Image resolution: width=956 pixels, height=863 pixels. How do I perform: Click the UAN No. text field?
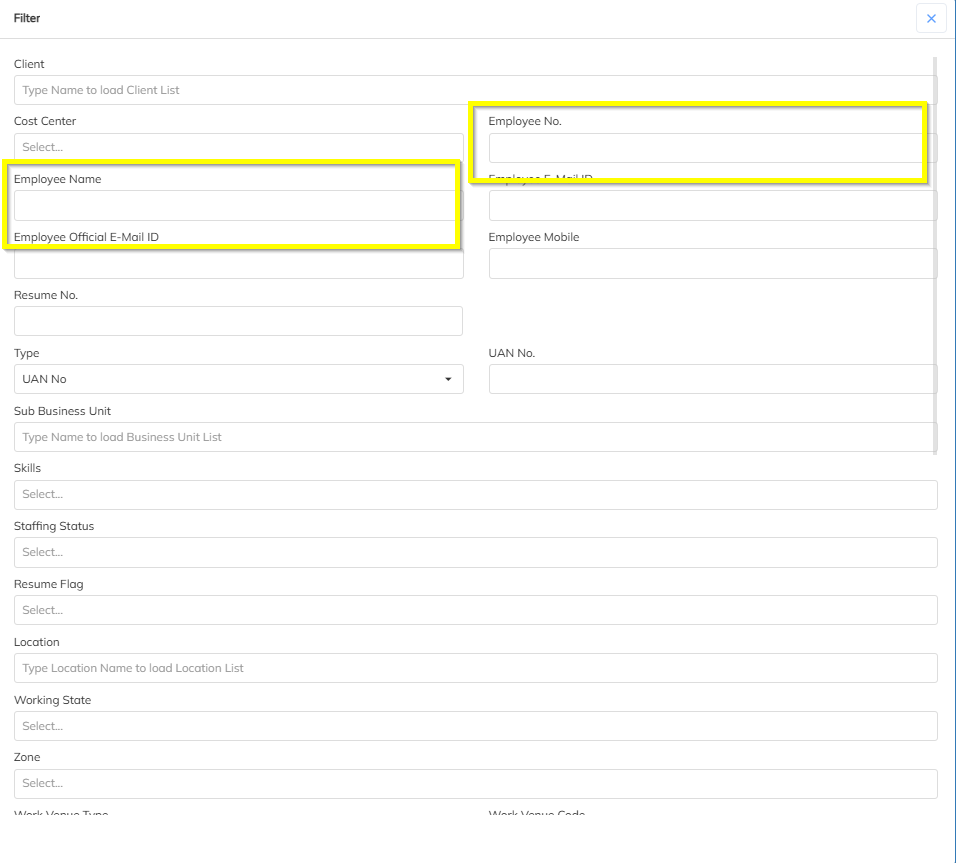[x=712, y=379]
